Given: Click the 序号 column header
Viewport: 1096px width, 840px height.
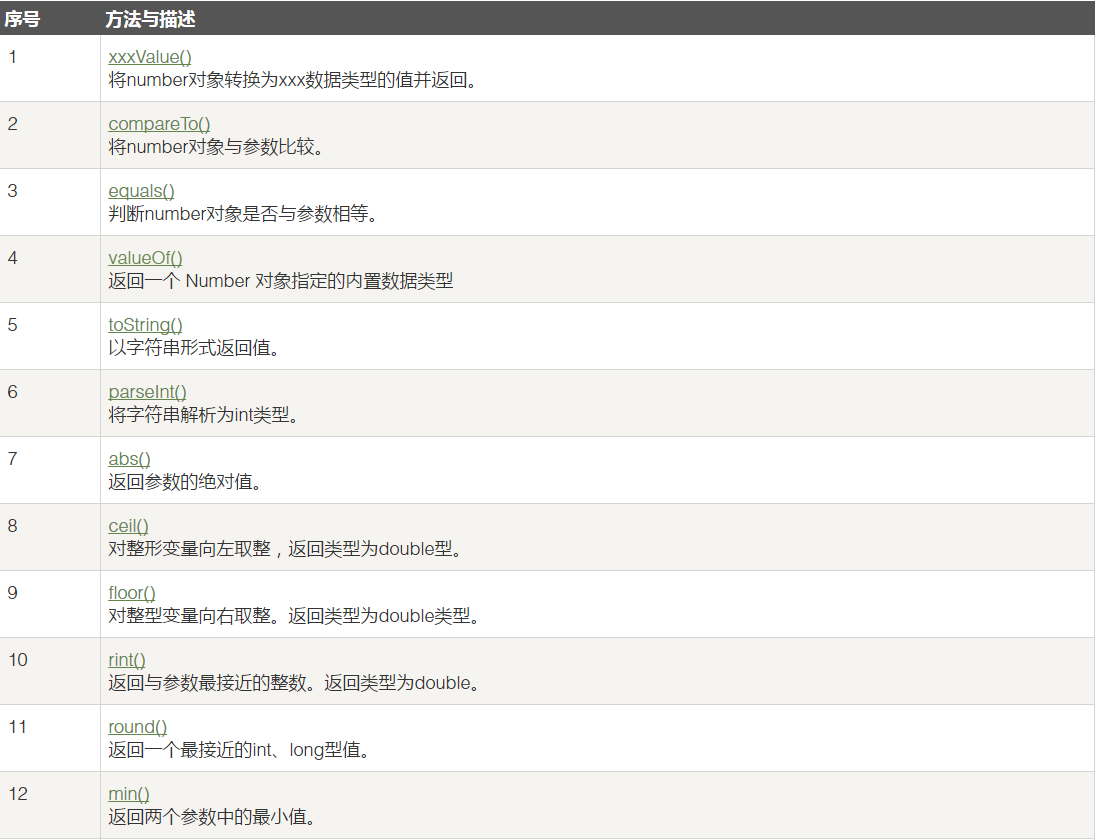Looking at the screenshot, I should (x=21, y=18).
